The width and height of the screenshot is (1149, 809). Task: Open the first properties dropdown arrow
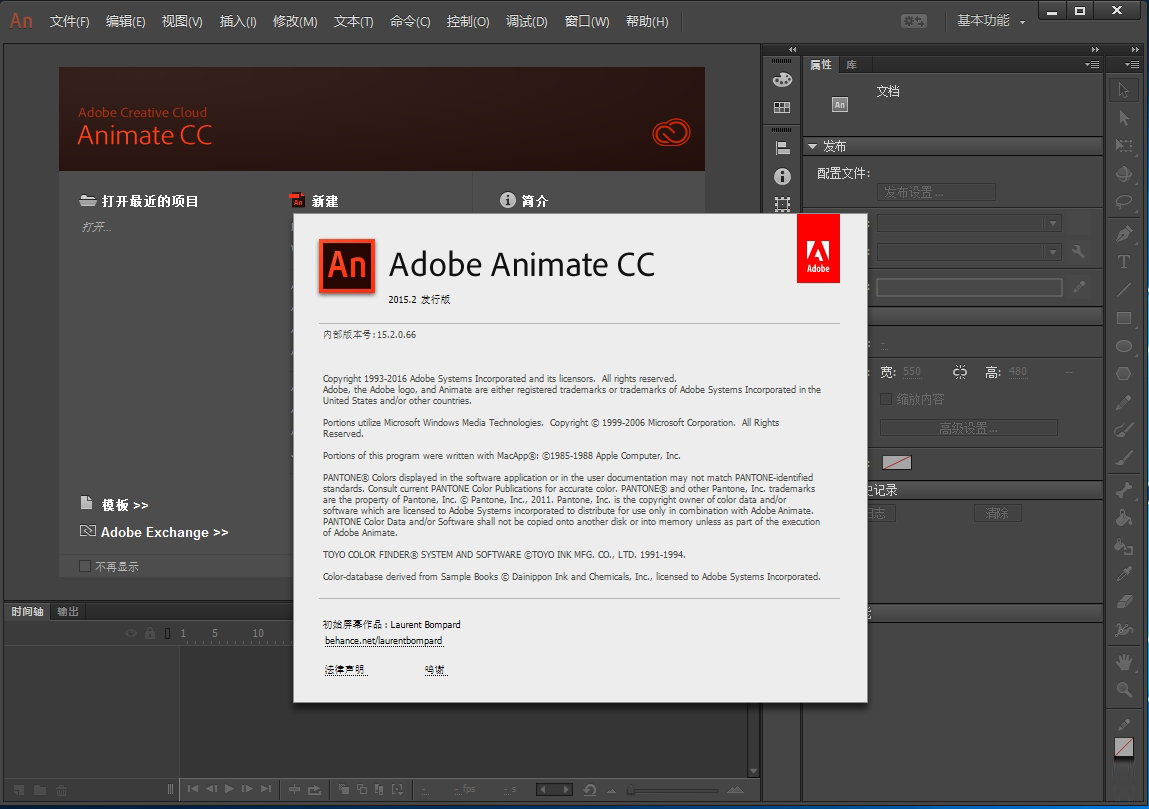pos(1052,223)
